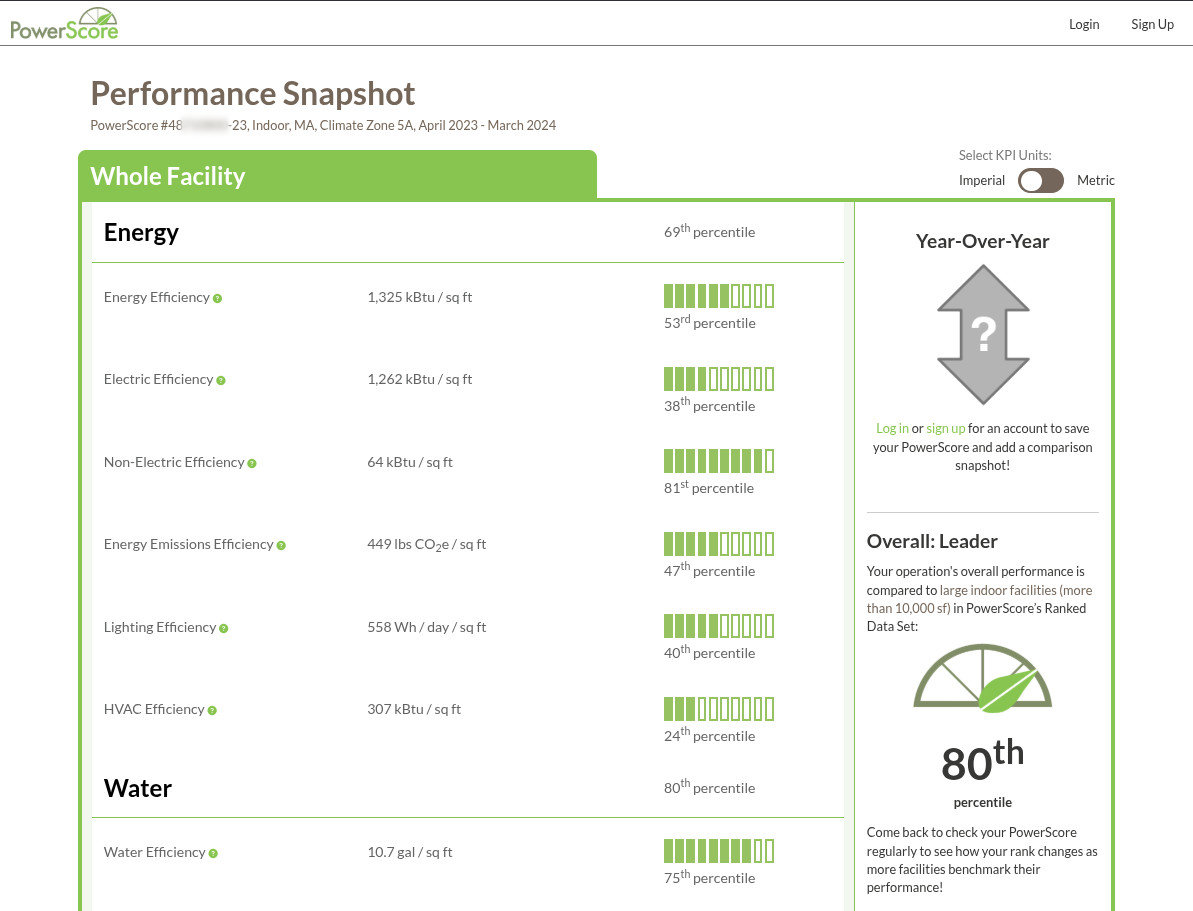Image resolution: width=1193 pixels, height=911 pixels.
Task: Click the 'Select KPI Units:' label
Action: [x=1004, y=155]
